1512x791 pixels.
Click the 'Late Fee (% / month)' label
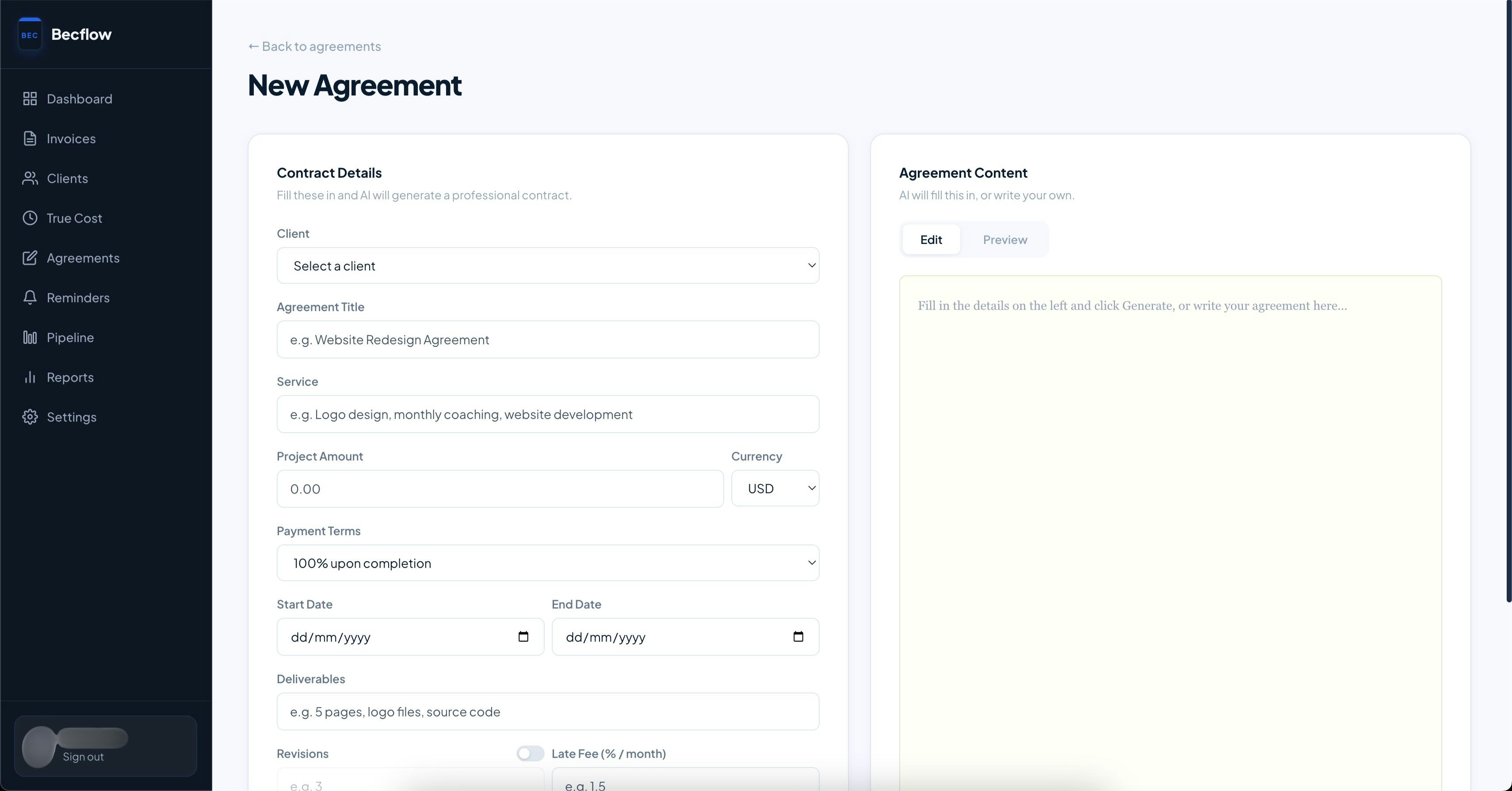(609, 753)
